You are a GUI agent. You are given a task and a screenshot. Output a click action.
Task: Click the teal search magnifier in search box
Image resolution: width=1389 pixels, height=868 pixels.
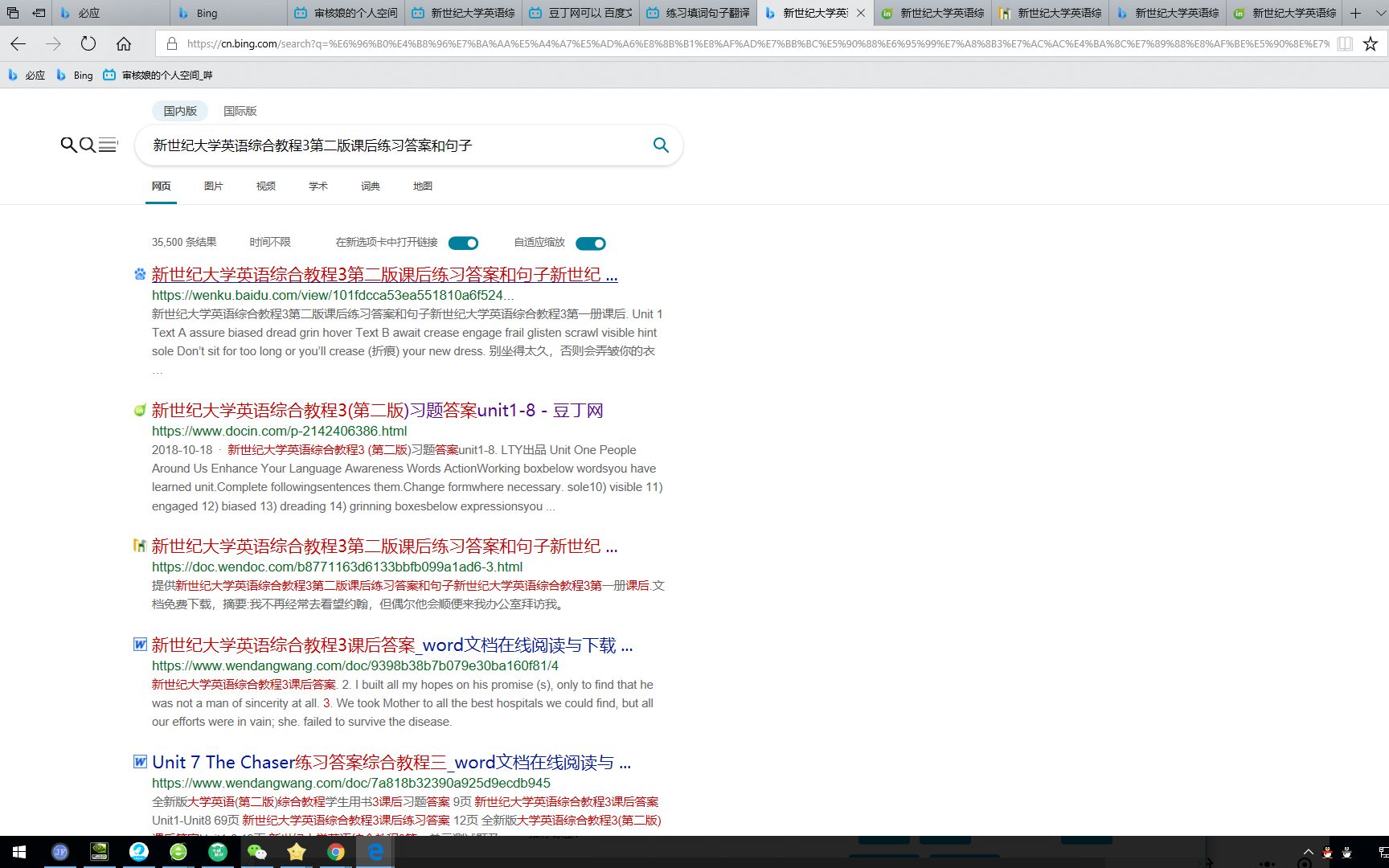coord(661,145)
